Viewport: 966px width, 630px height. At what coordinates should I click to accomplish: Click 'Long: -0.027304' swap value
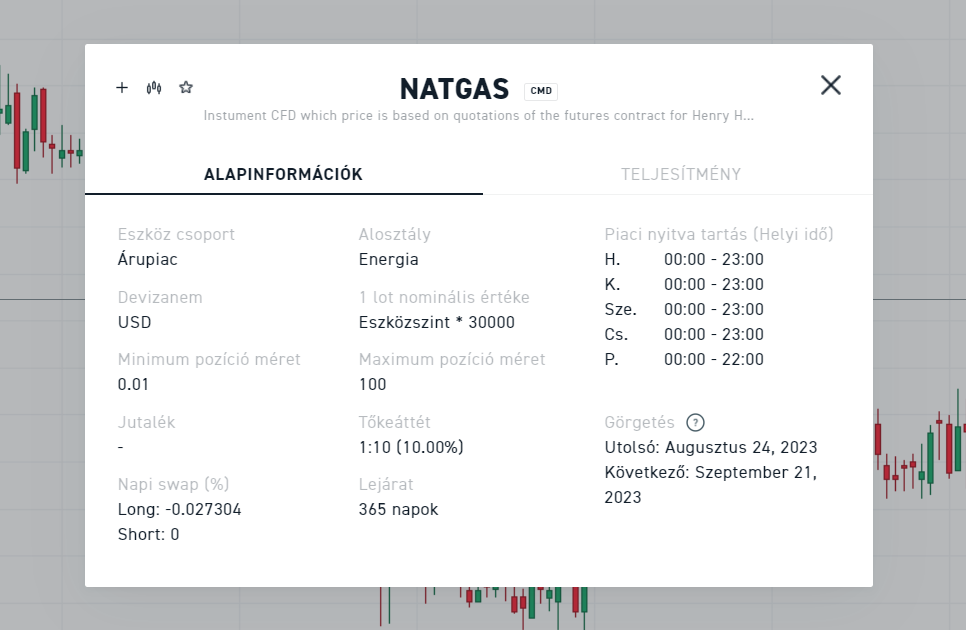[179, 509]
